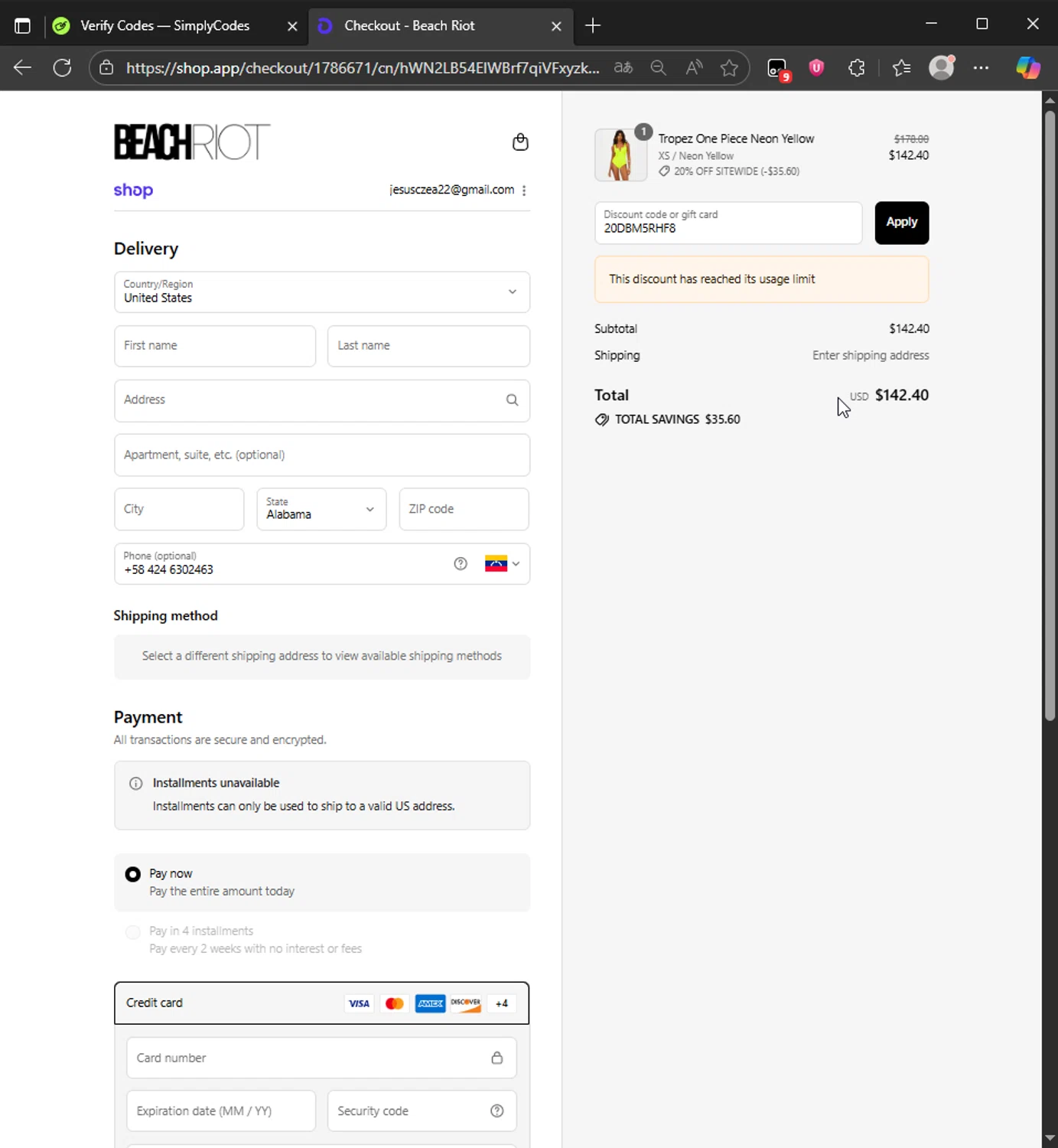The width and height of the screenshot is (1058, 1148).
Task: Click the Tropez One Piece product thumbnail
Action: (620, 155)
